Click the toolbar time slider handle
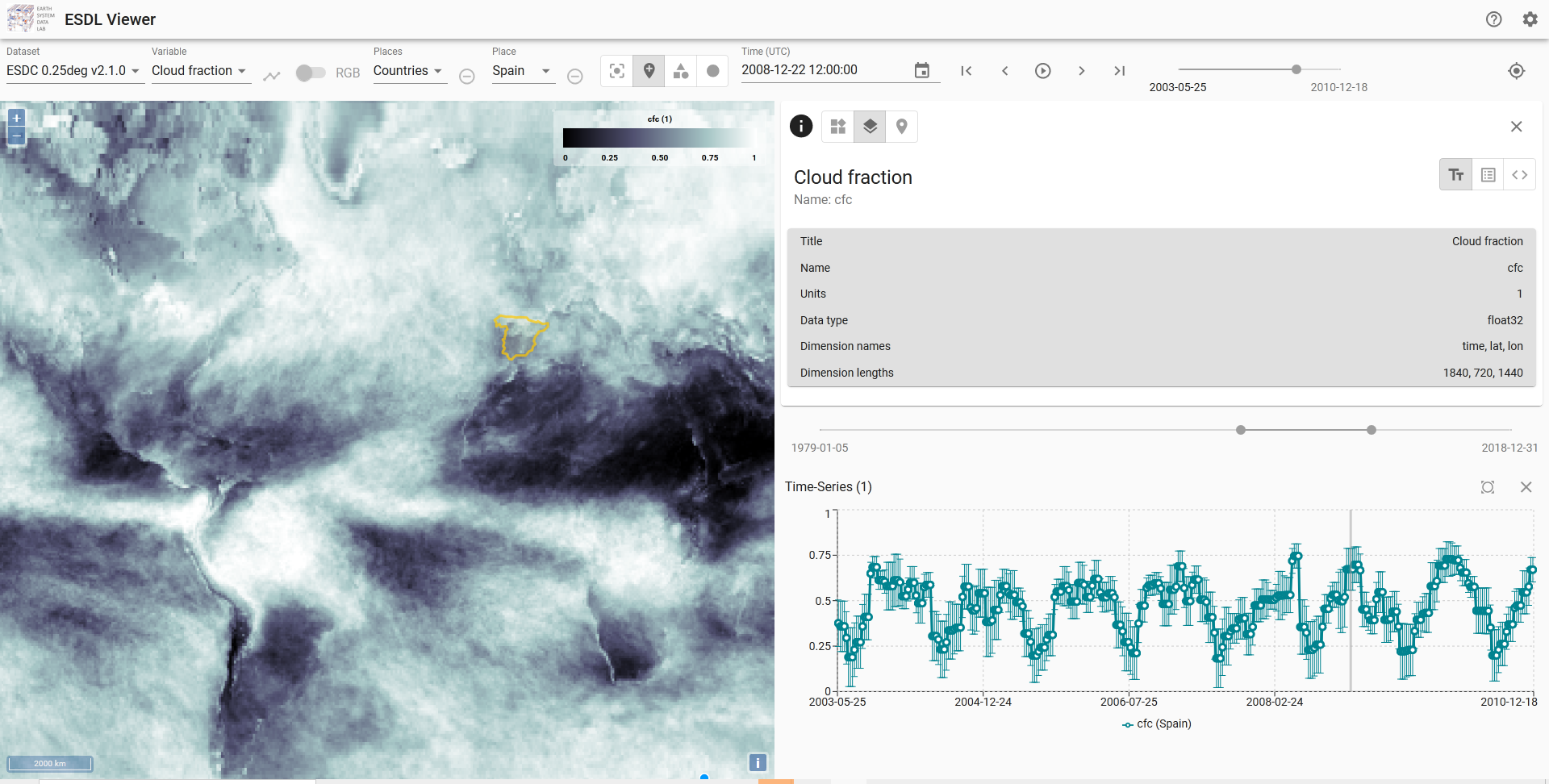The image size is (1549, 784). pyautogui.click(x=1296, y=69)
